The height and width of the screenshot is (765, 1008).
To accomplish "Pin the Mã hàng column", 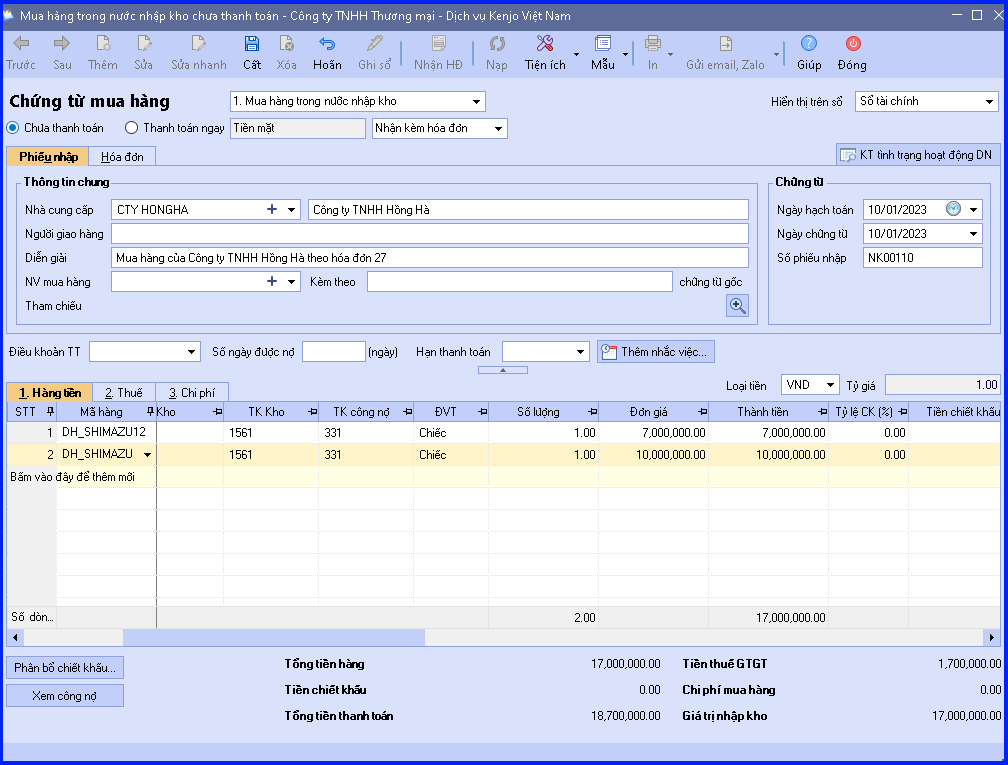I will pos(150,411).
